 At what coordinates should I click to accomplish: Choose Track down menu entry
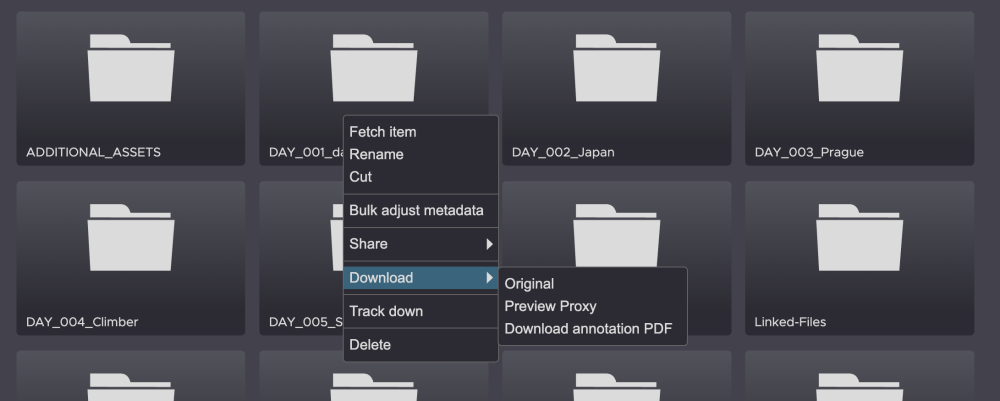pyautogui.click(x=386, y=311)
